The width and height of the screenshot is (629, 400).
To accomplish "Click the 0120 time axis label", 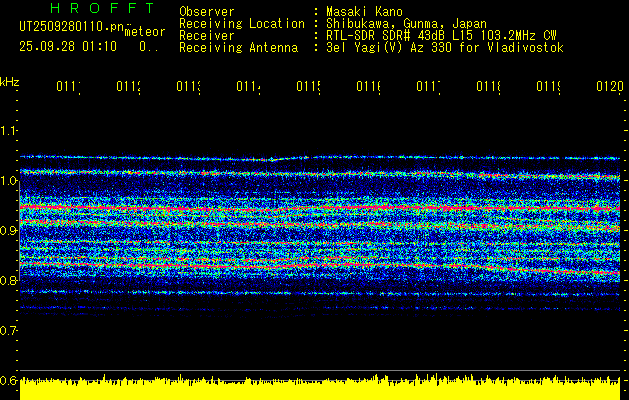I will pos(610,86).
